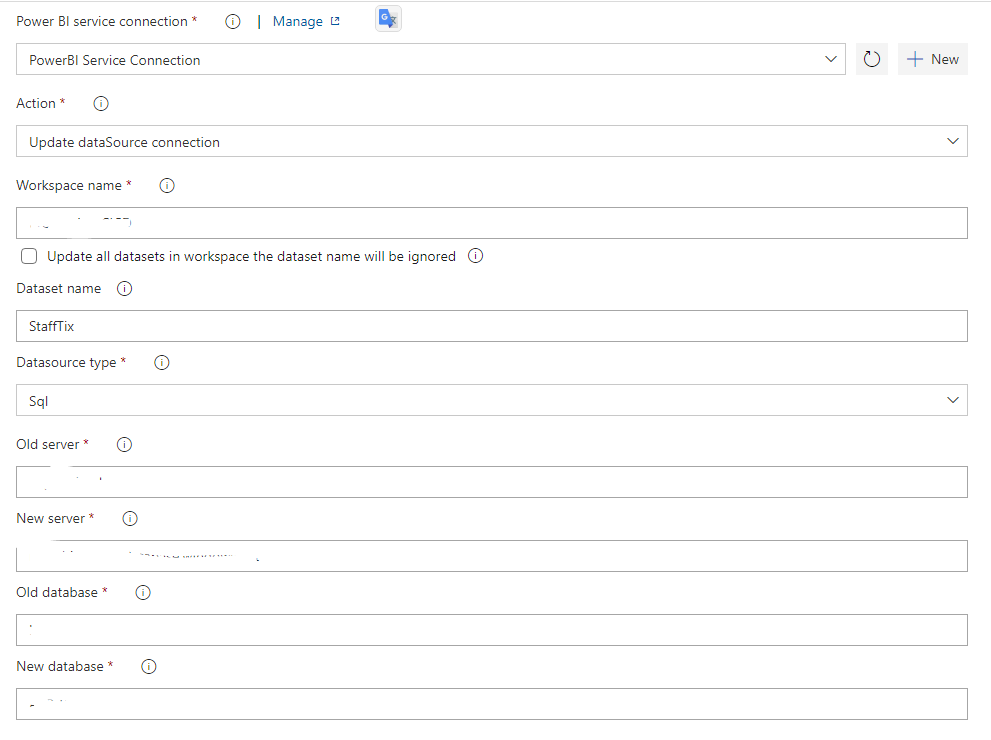This screenshot has width=991, height=740.
Task: Refresh the service connection list
Action: pyautogui.click(x=872, y=59)
